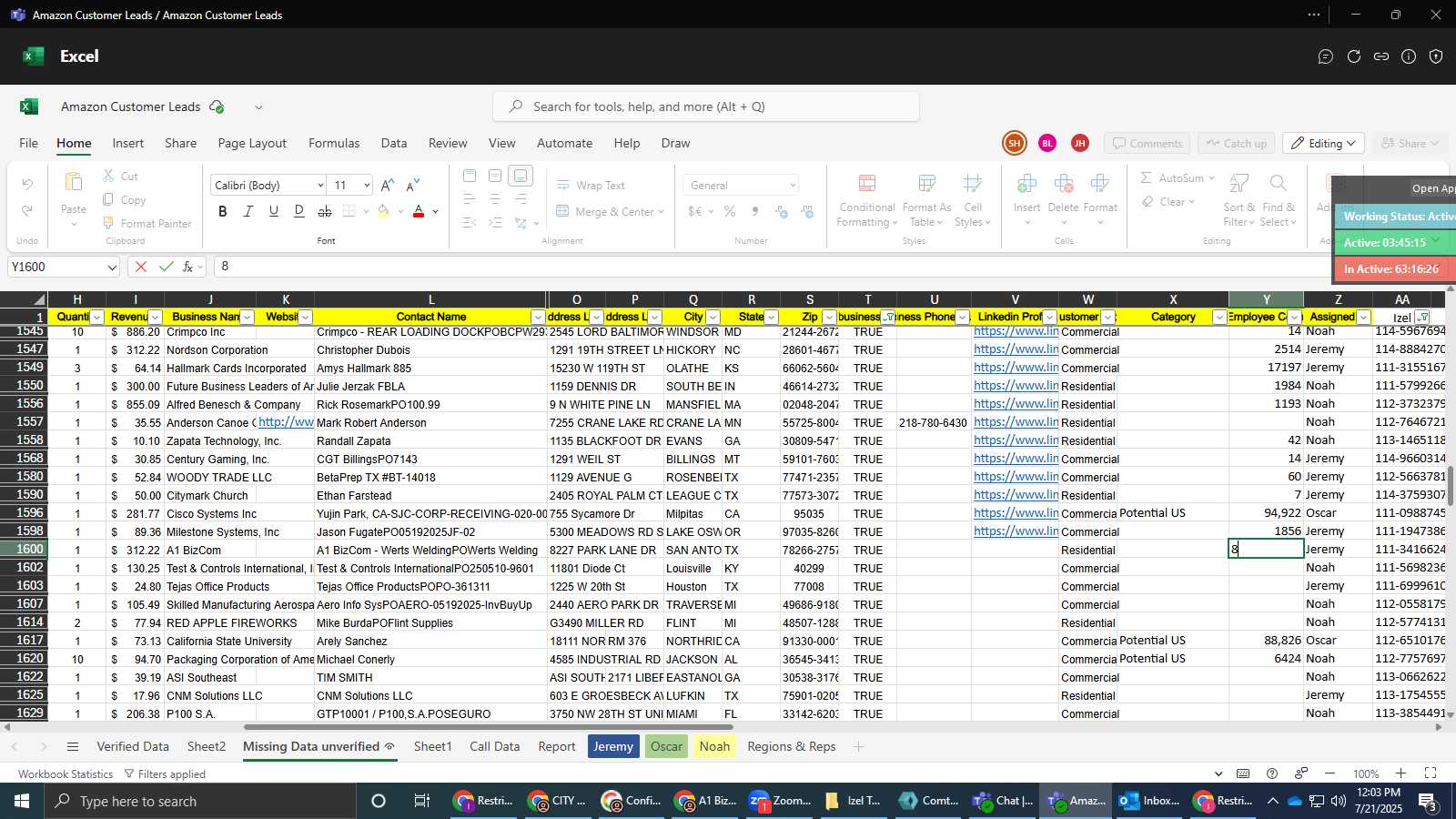
Task: Open the font size dropdown
Action: coord(367,185)
